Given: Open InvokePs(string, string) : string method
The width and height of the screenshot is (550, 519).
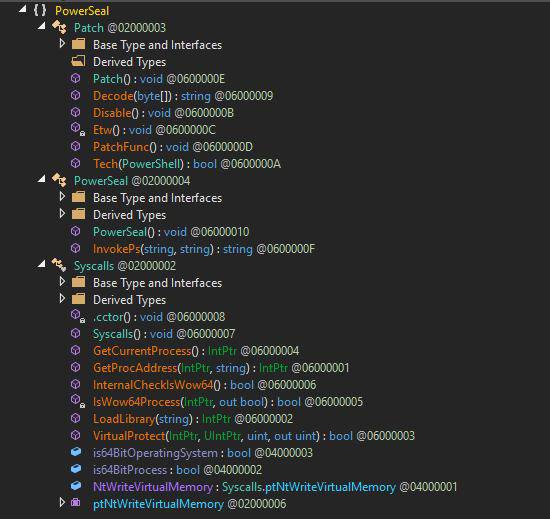Looking at the screenshot, I should pos(204,249).
